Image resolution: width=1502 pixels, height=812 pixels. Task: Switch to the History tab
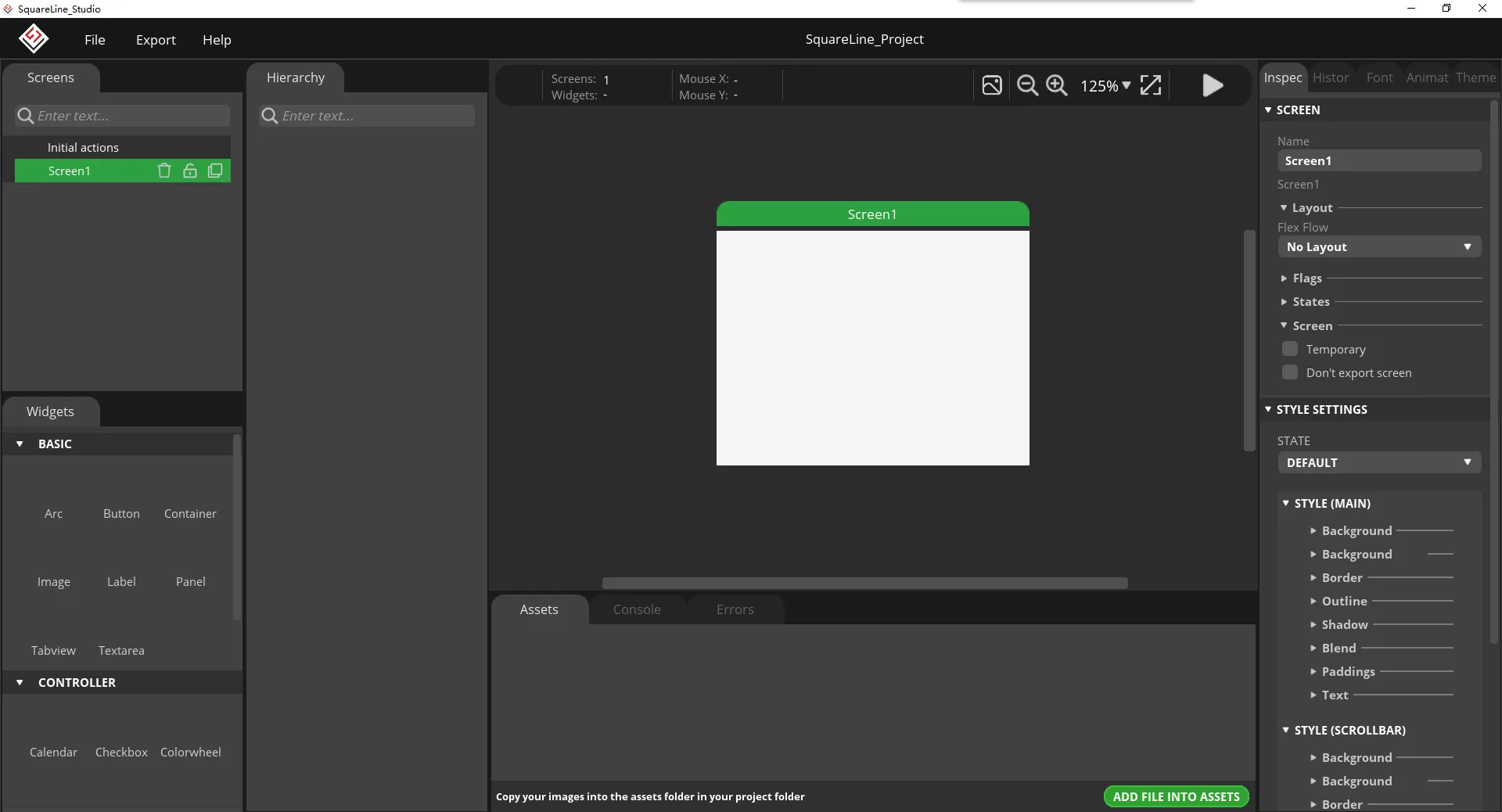click(1331, 77)
